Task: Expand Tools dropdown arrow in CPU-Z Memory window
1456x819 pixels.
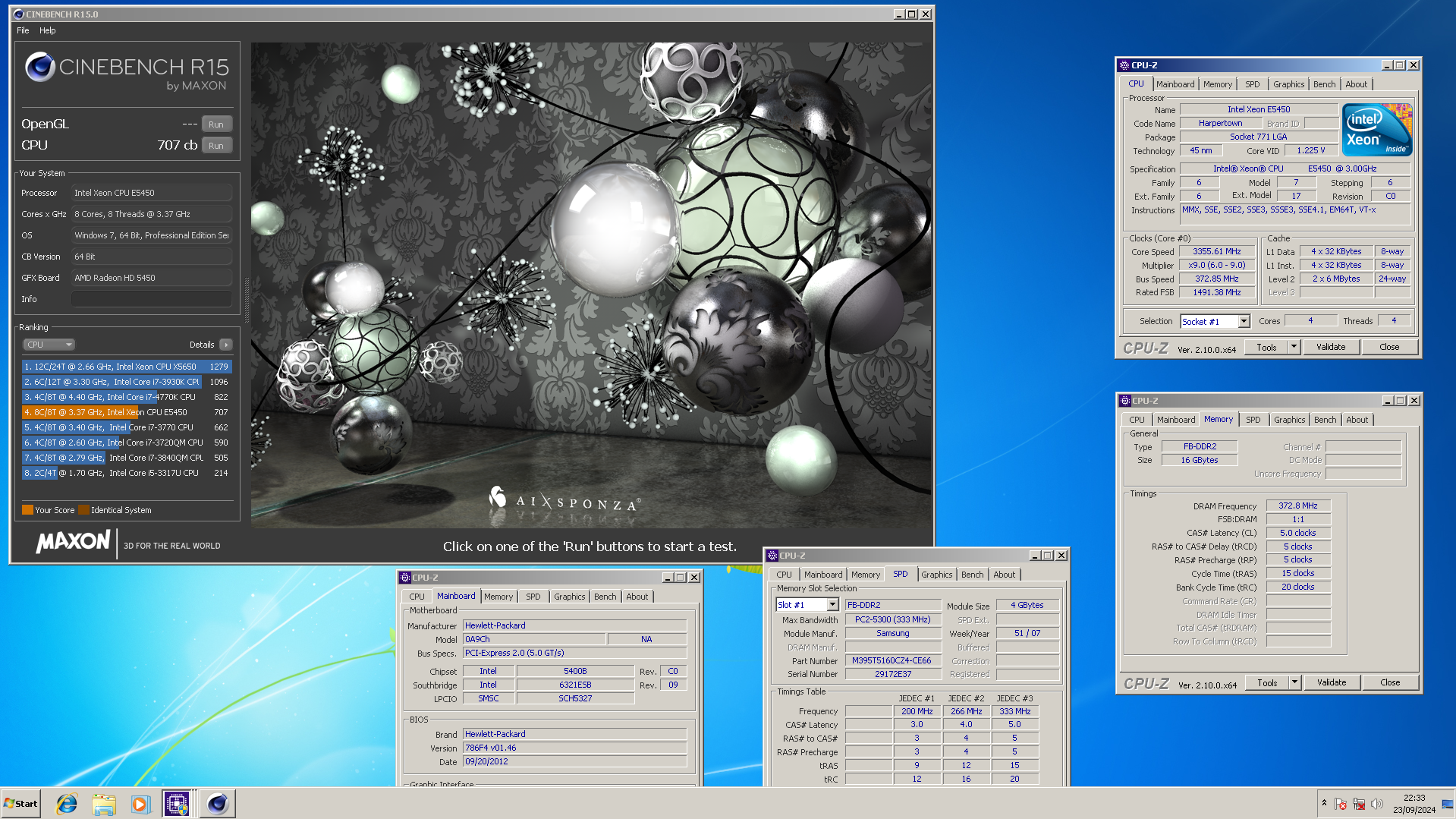Action: pyautogui.click(x=1295, y=683)
